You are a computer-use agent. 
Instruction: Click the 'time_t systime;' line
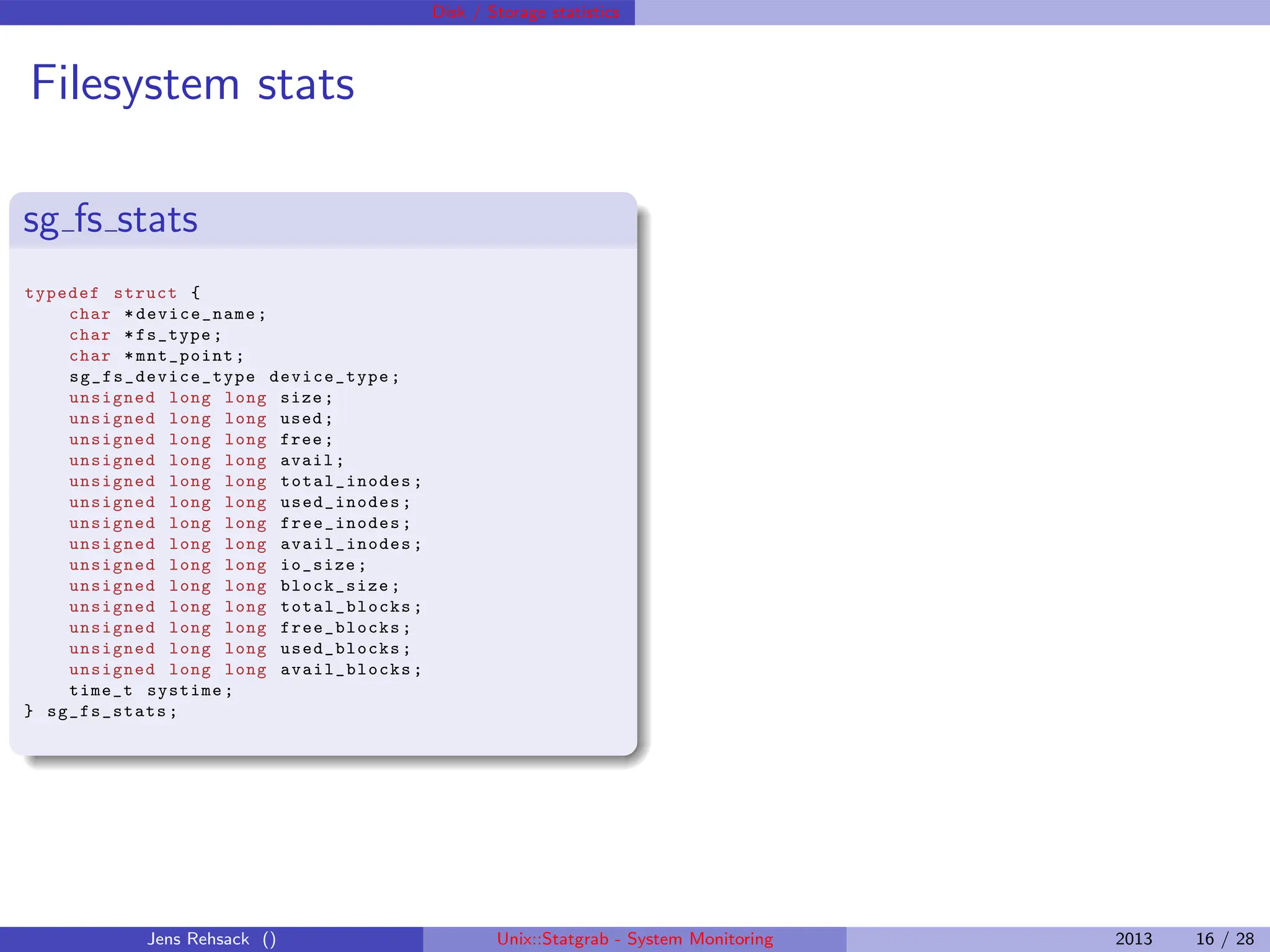pyautogui.click(x=151, y=691)
